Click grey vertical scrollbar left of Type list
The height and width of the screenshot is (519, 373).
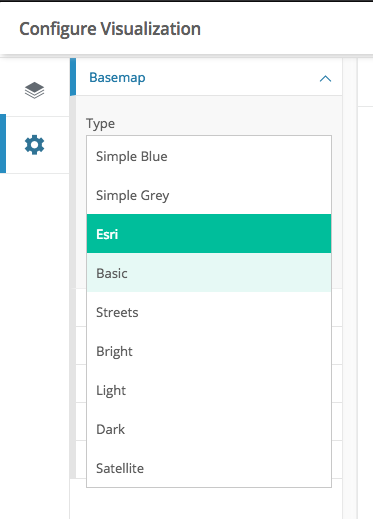click(x=73, y=287)
